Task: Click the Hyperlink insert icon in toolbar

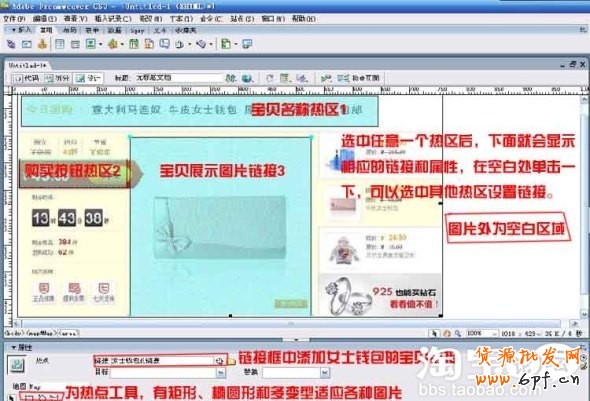Action: (x=11, y=44)
